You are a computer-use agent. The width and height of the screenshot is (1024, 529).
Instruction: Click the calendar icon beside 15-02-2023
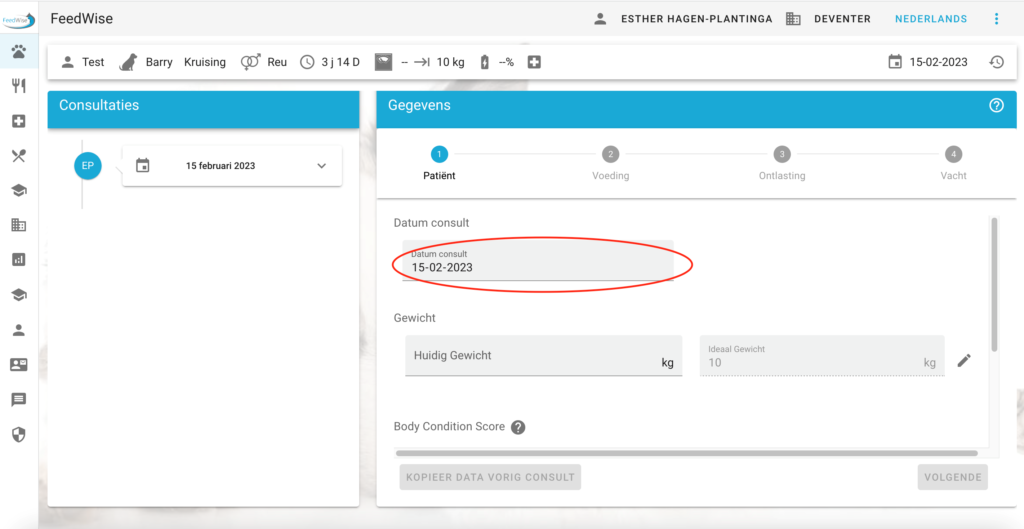tap(895, 62)
